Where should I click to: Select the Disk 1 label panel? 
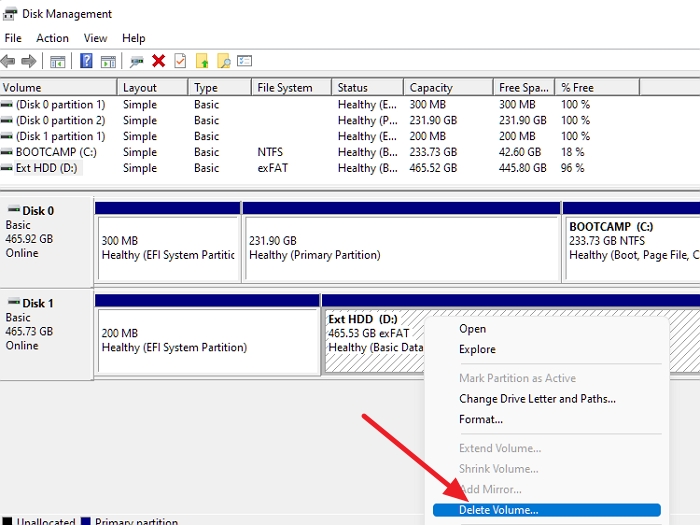click(46, 334)
